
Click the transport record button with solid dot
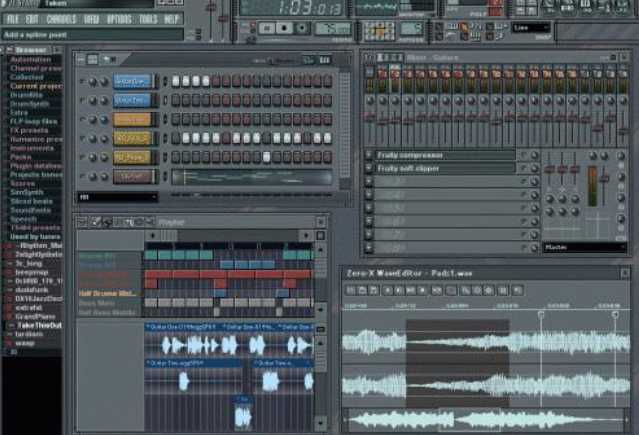pyautogui.click(x=284, y=28)
